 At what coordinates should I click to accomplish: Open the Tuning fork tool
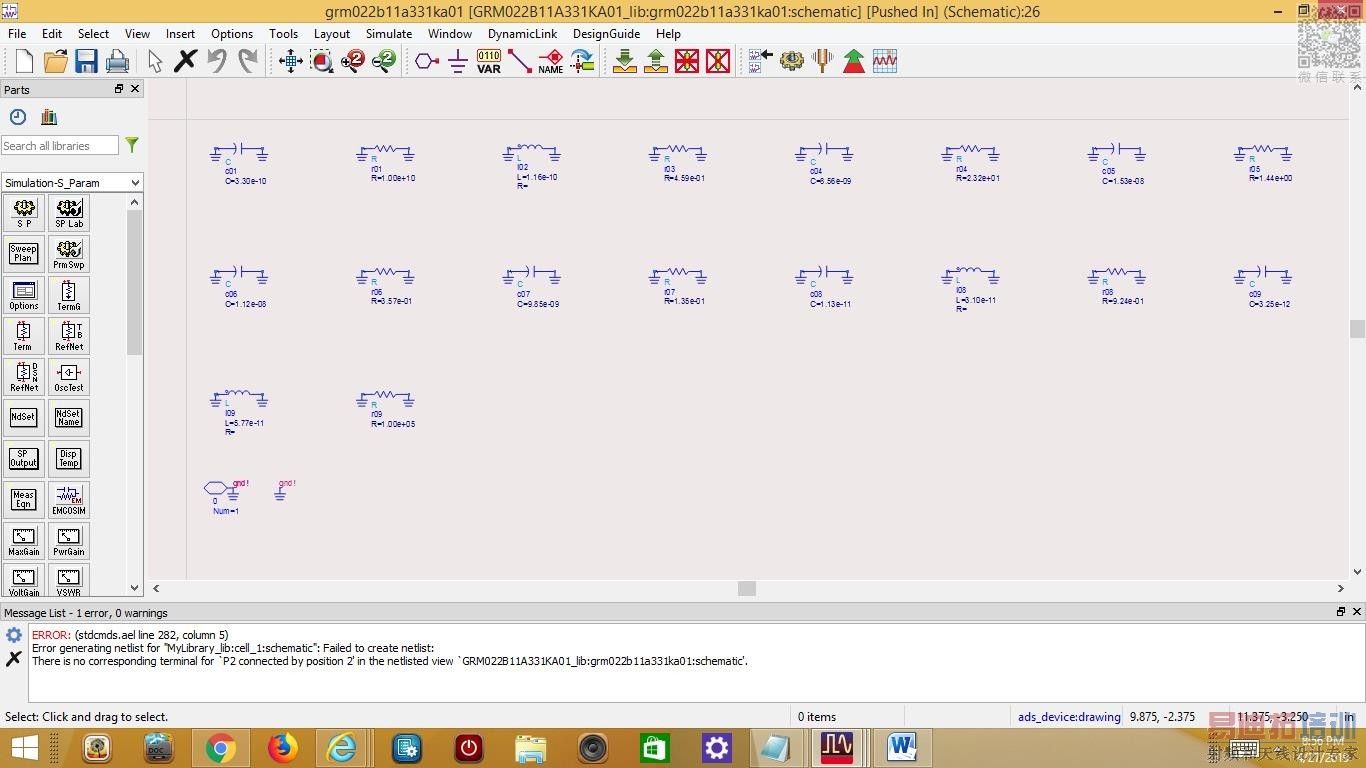(x=823, y=61)
